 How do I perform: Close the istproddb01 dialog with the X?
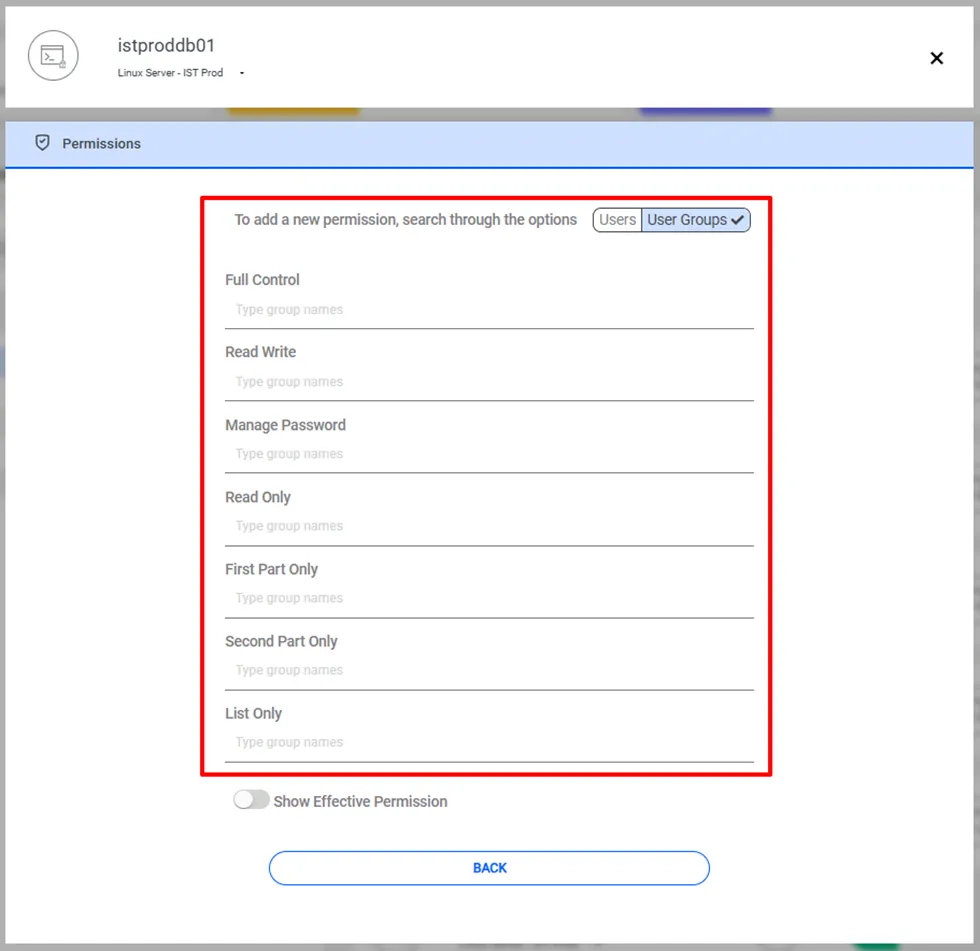936,58
